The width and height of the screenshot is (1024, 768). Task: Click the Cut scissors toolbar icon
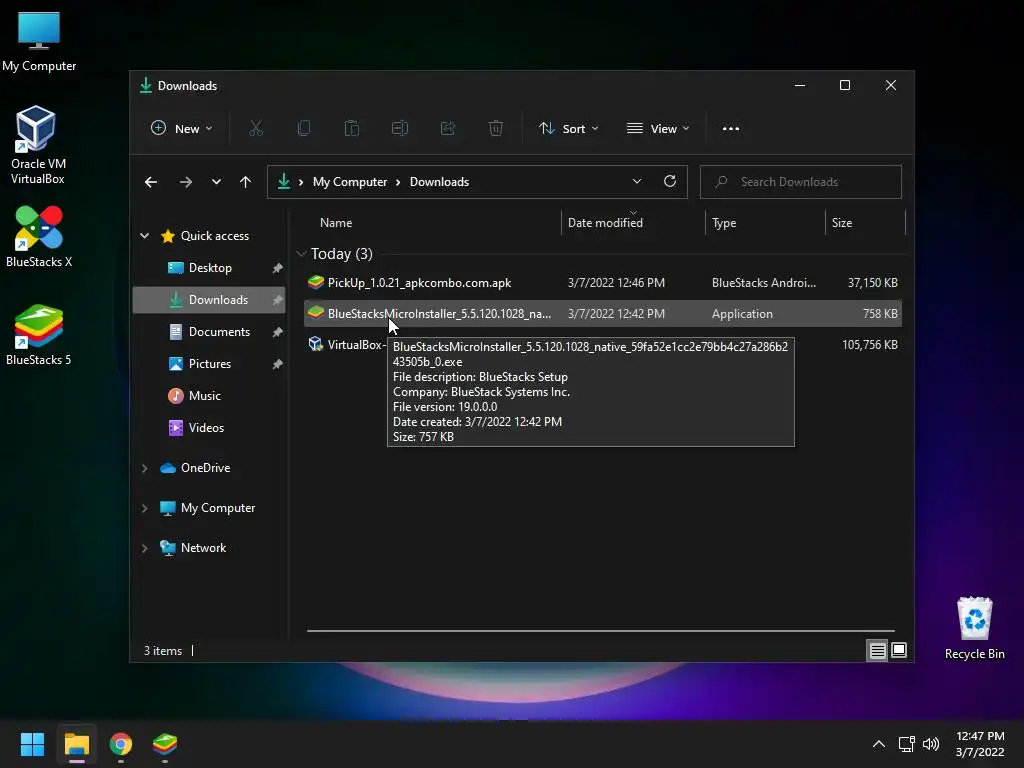(x=255, y=129)
